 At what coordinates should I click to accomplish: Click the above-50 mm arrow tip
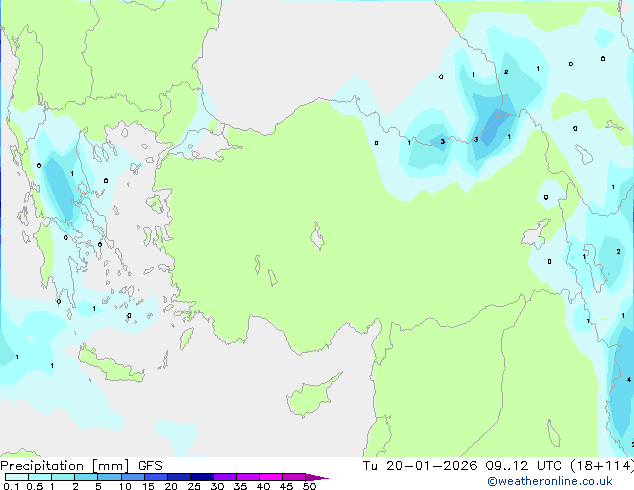pyautogui.click(x=317, y=477)
